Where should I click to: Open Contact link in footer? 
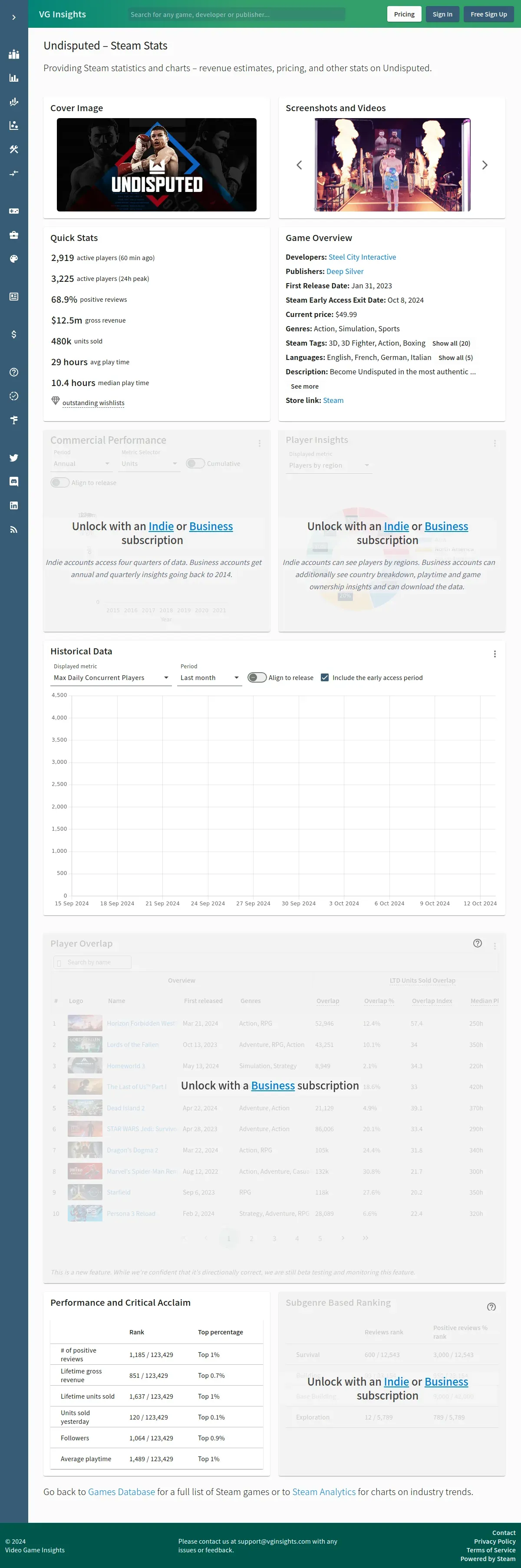click(503, 1533)
